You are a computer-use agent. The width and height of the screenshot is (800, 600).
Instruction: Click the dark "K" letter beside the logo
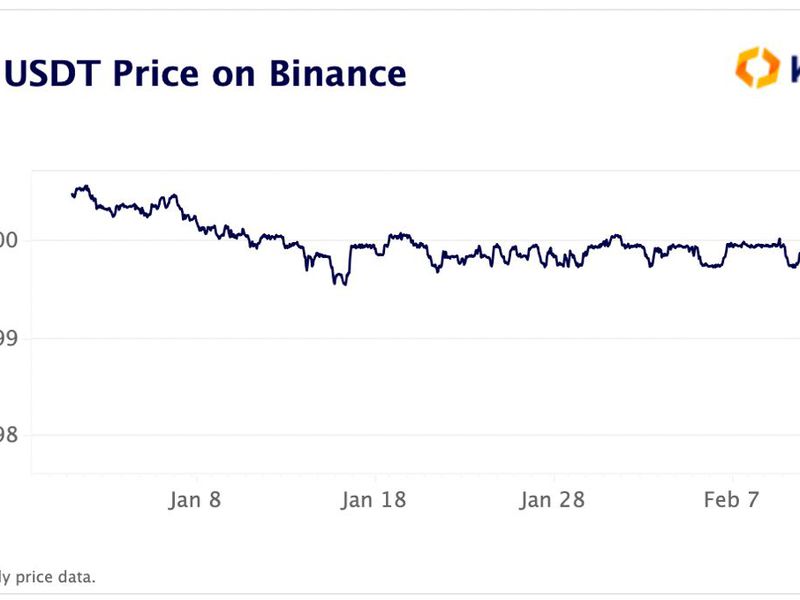pyautogui.click(x=792, y=68)
